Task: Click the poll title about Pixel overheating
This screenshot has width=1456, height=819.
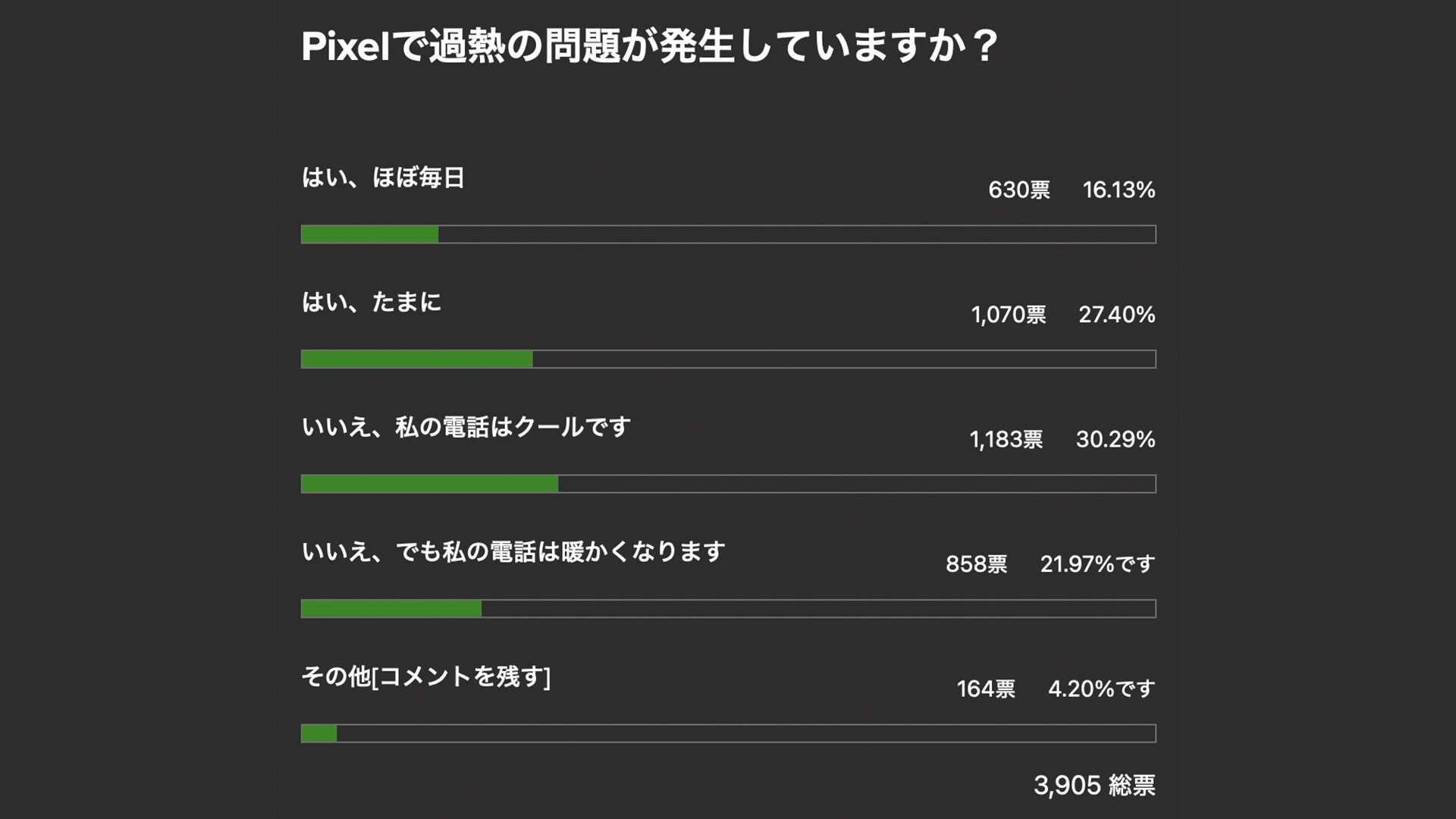Action: 650,47
